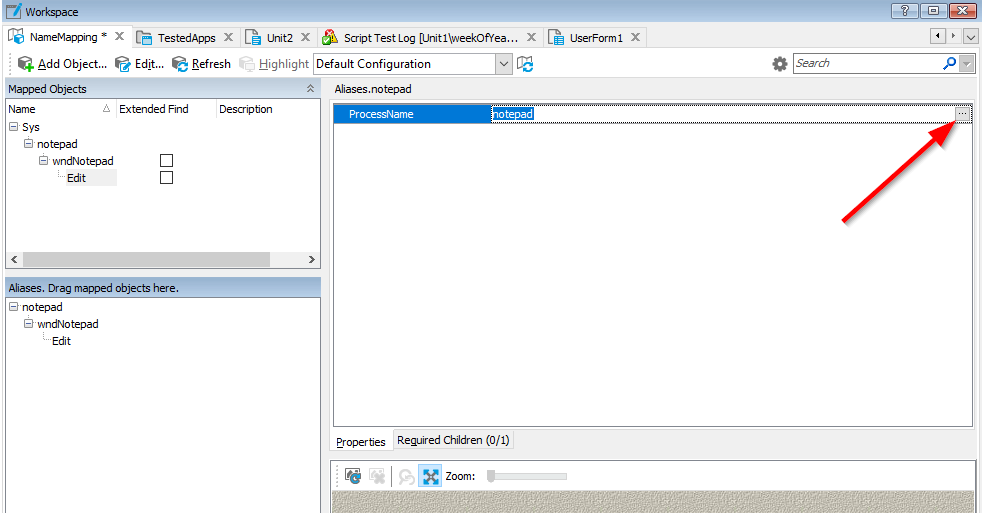Screen dimensions: 982x513
Task: Click the notepad value field
Action: click(723, 114)
